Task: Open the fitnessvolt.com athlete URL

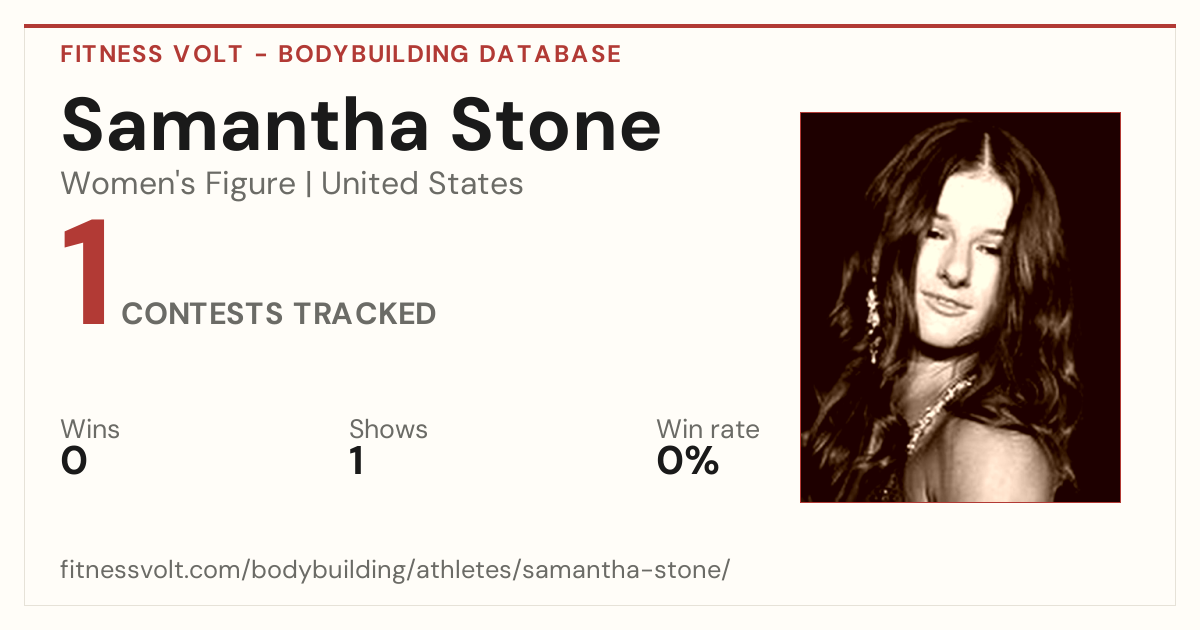Action: click(x=396, y=571)
